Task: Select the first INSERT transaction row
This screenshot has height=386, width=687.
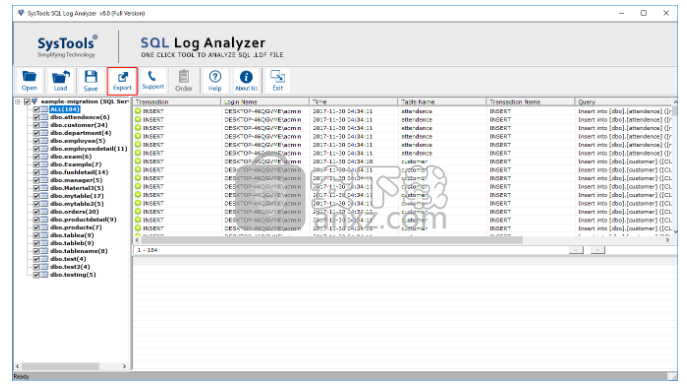Action: (402, 111)
